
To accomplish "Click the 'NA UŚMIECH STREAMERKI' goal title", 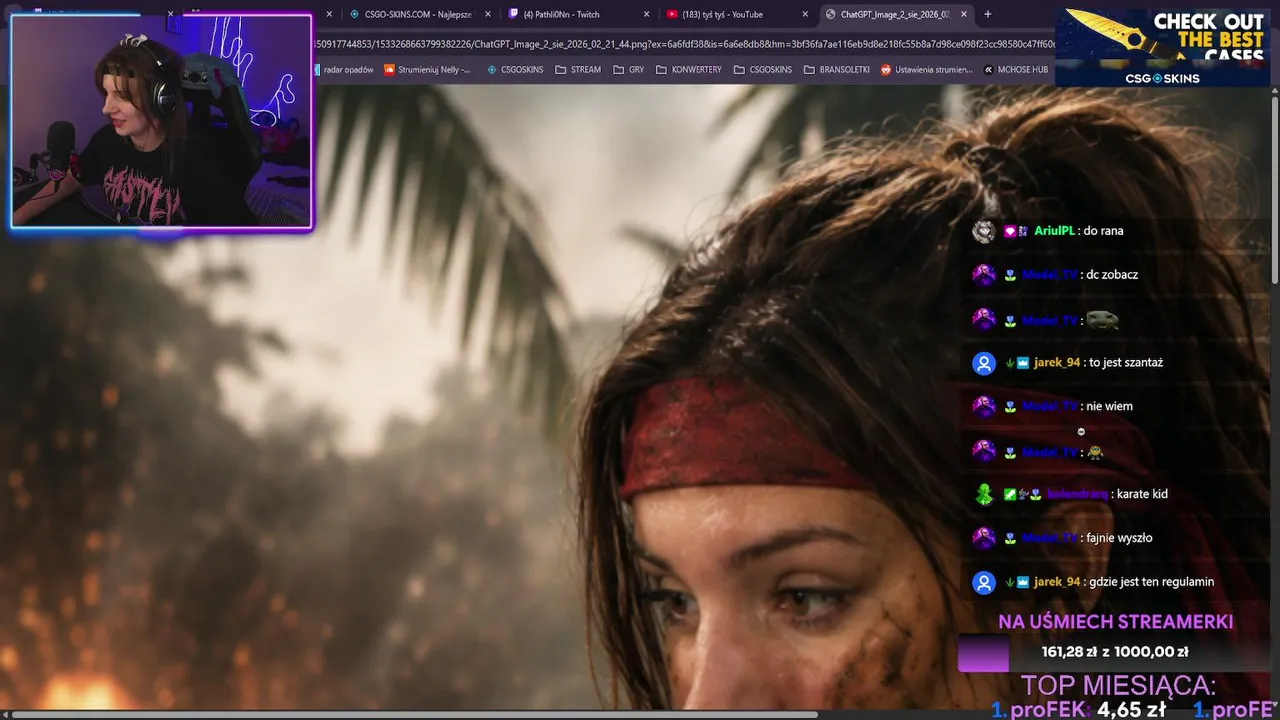I will (x=1116, y=622).
